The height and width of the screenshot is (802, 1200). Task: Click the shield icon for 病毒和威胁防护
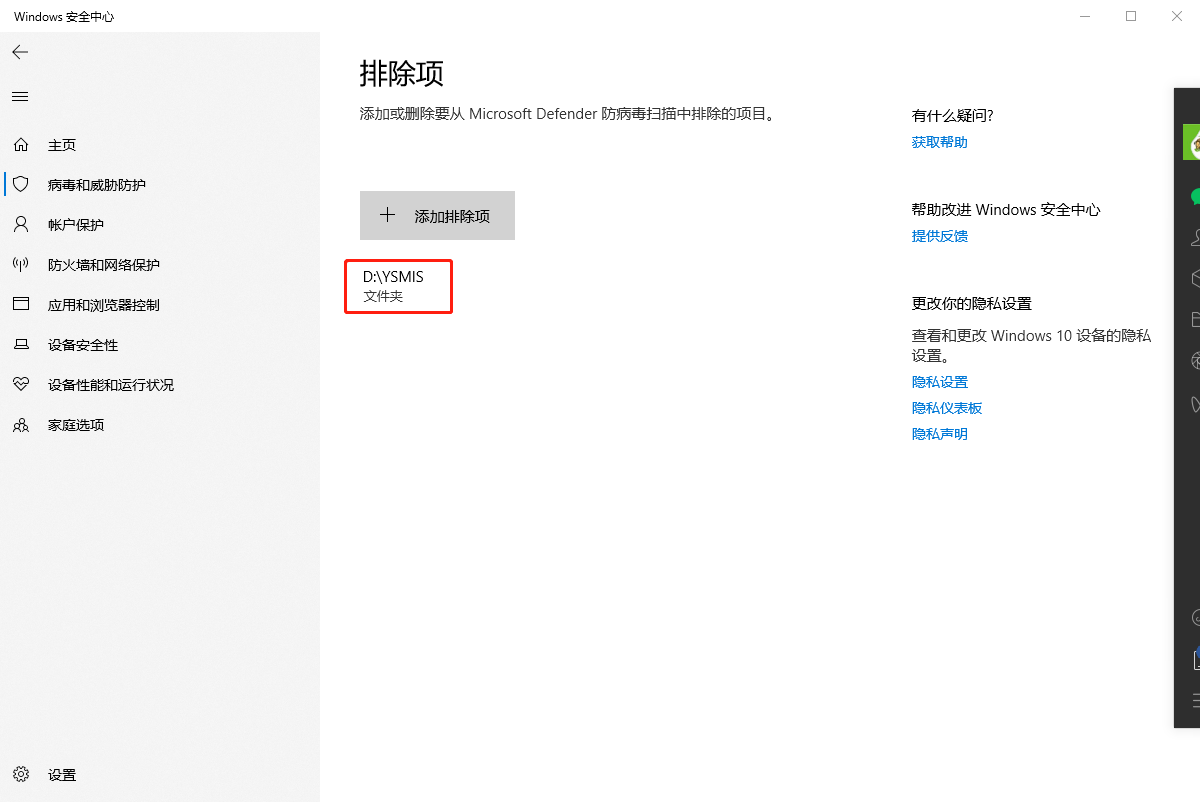click(21, 185)
